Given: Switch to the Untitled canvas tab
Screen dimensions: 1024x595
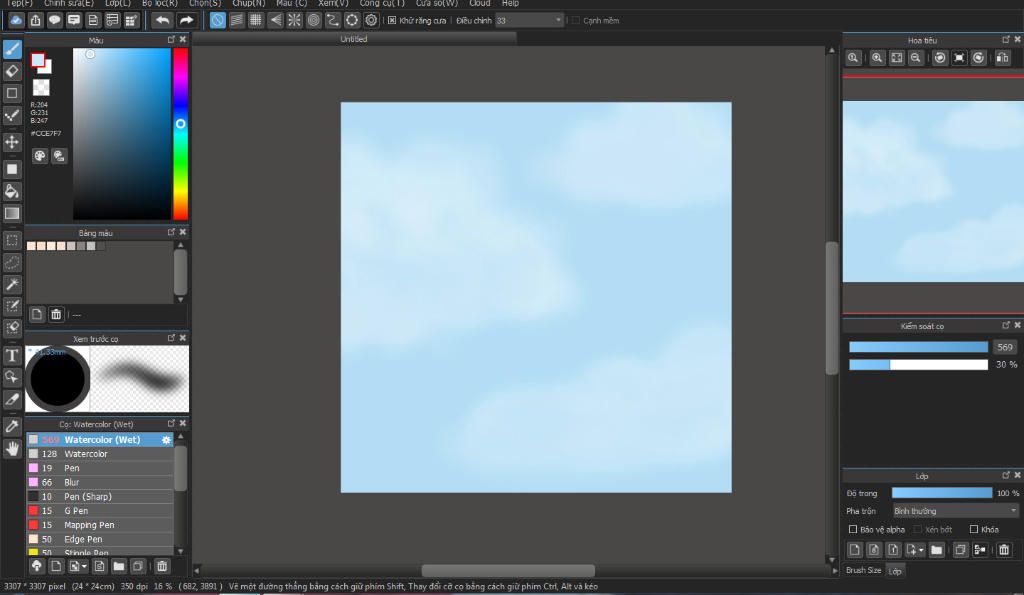Looking at the screenshot, I should point(353,39).
